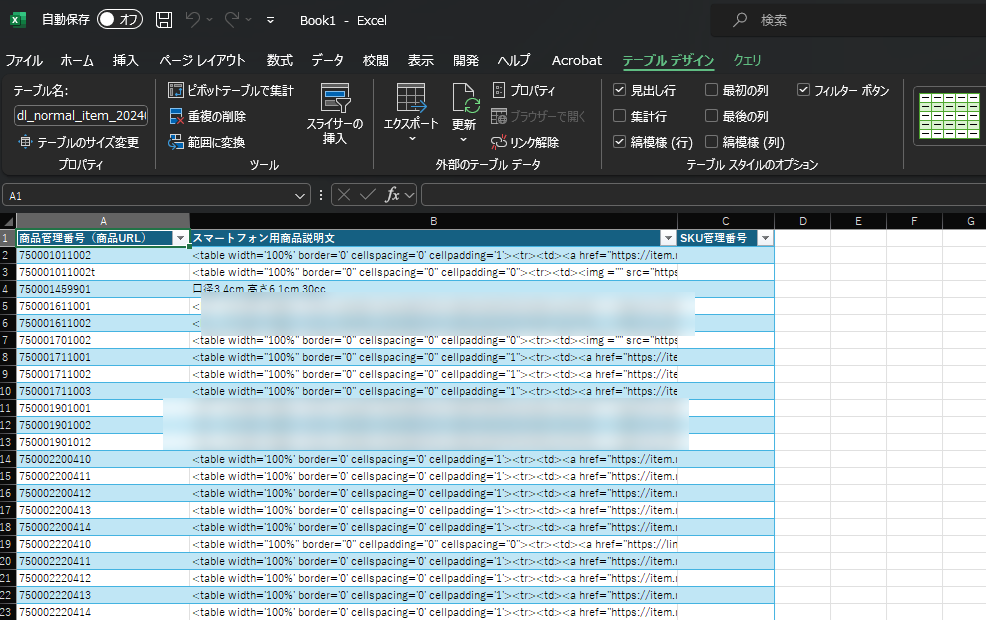Click the Excel app icon in title bar
Viewport: 986px width, 620px height.
18,20
